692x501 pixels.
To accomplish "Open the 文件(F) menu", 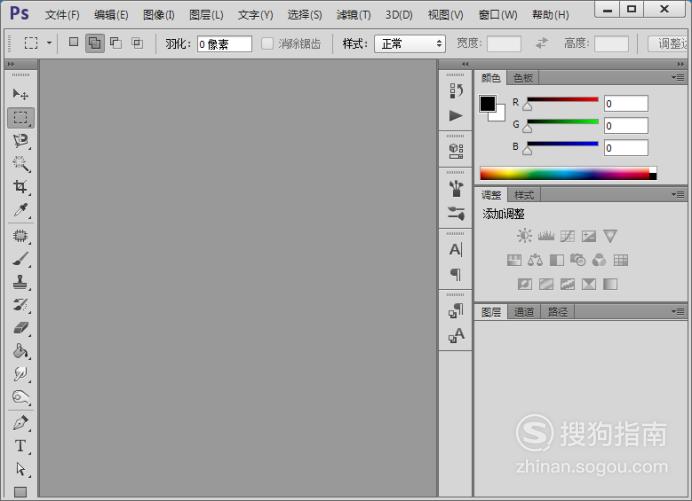I will coord(62,15).
